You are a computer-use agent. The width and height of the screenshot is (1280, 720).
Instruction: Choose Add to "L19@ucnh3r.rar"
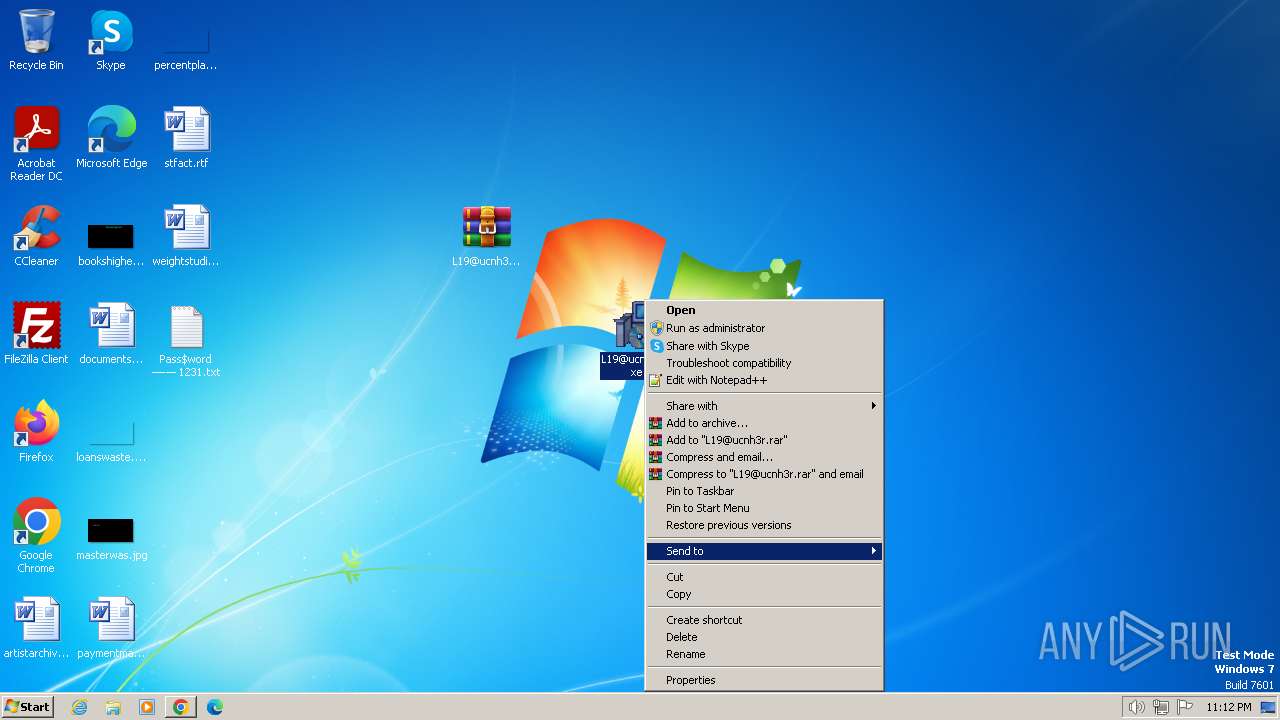764,440
